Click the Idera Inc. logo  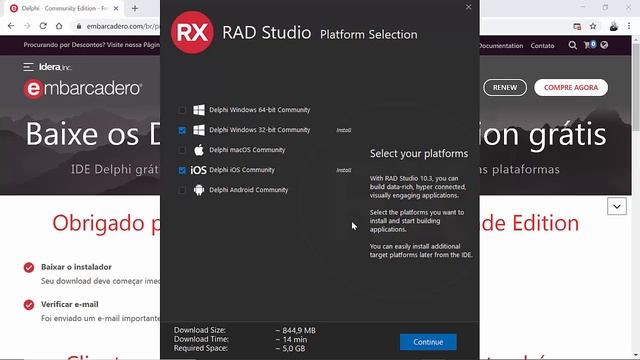[x=56, y=67]
